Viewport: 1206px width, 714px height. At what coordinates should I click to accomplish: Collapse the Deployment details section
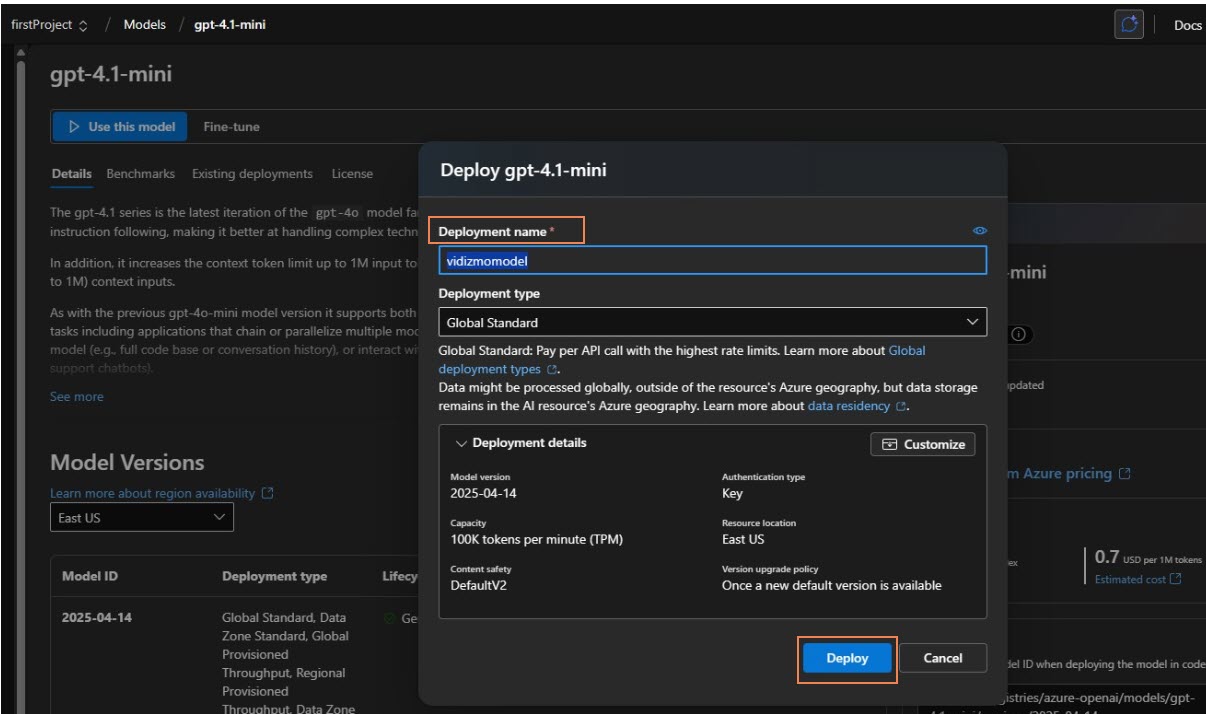[461, 443]
